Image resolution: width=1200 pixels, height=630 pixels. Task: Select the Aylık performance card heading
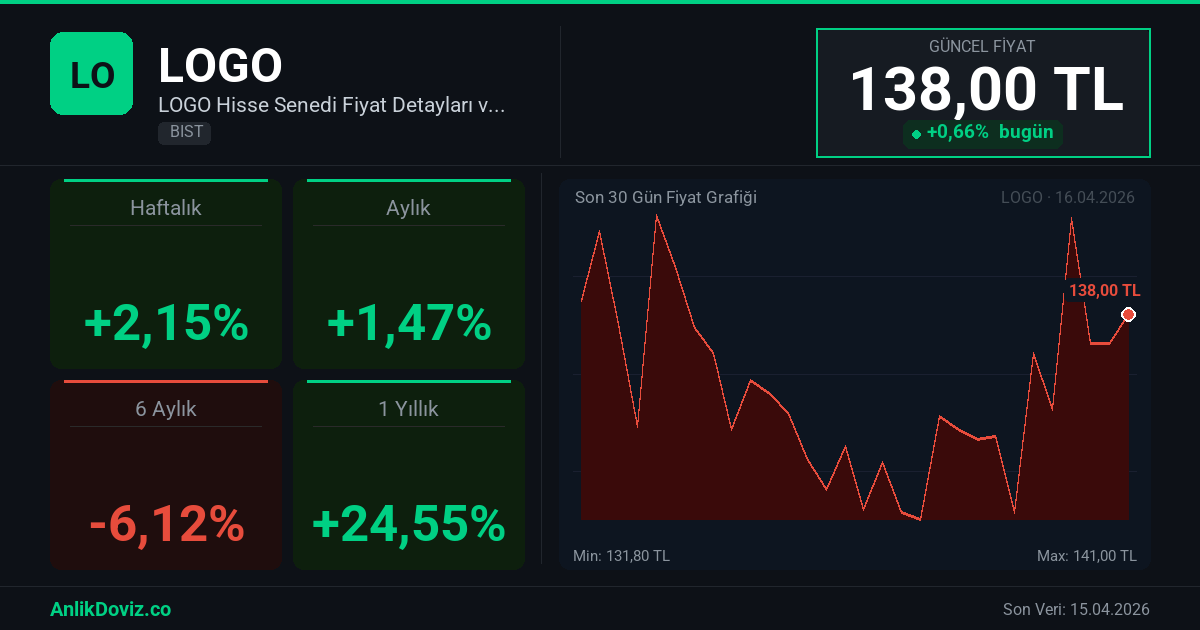pyautogui.click(x=408, y=208)
